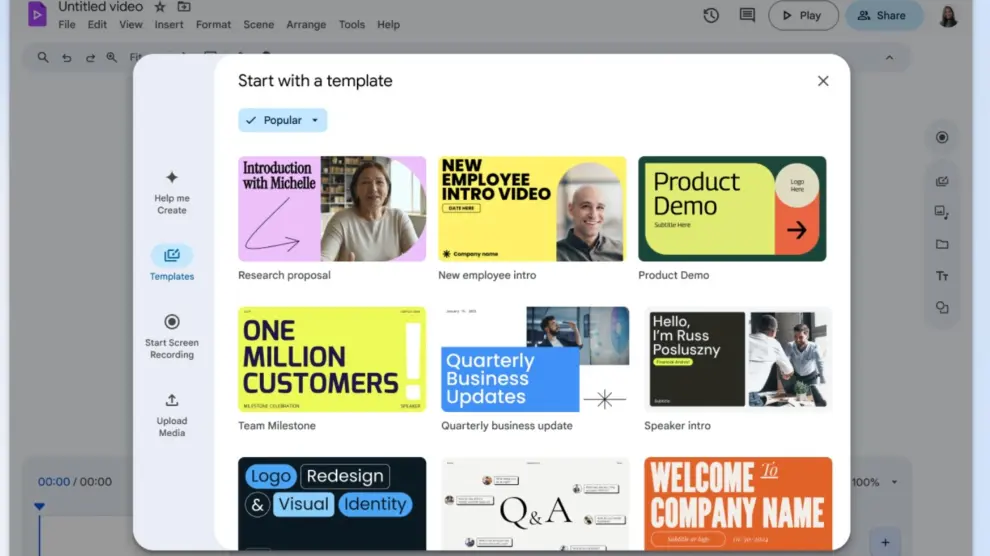Click the record button in right panel
This screenshot has width=990, height=556.
942,138
